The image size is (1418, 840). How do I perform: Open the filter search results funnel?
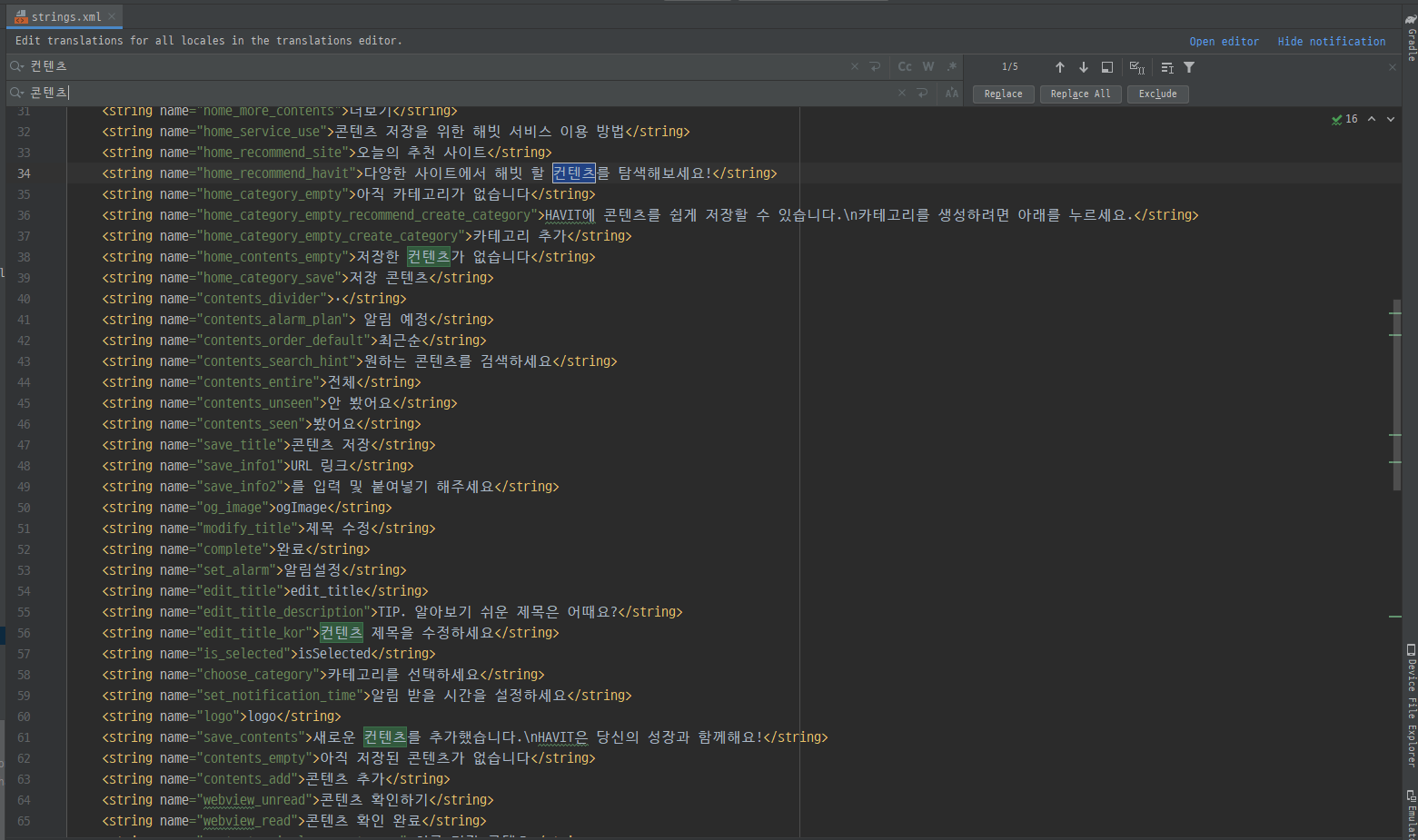[x=1188, y=65]
